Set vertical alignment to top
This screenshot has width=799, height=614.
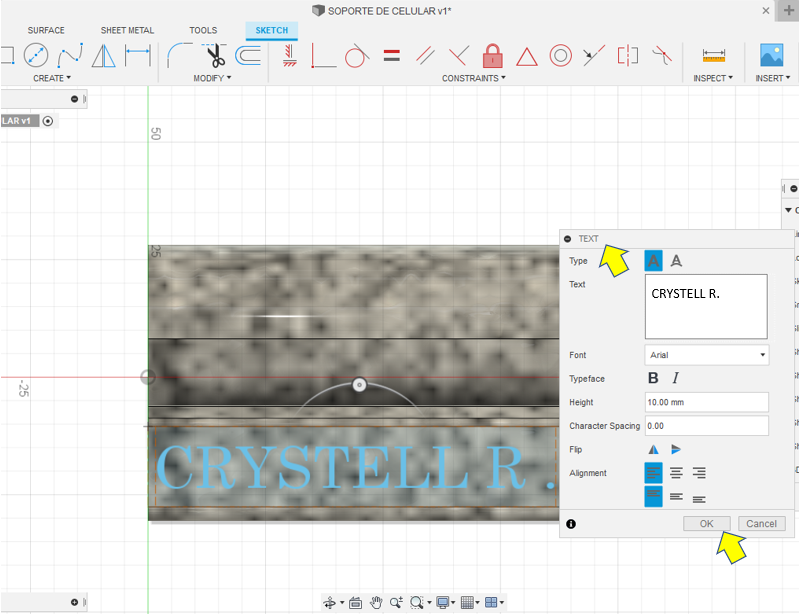[x=653, y=496]
